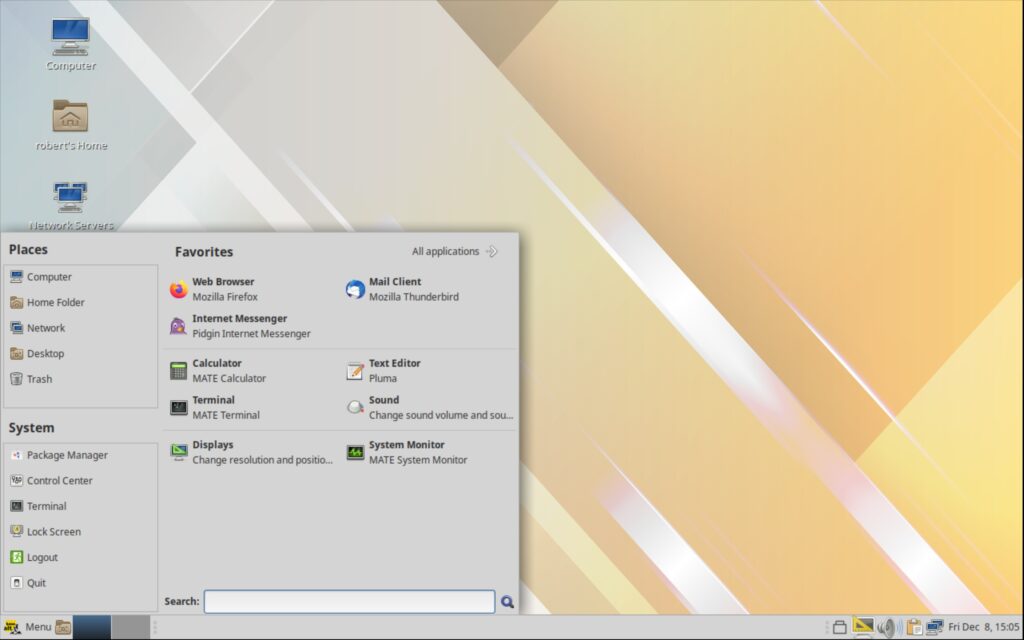Click the show desktop tray icon
1024x640 pixels.
(840, 628)
